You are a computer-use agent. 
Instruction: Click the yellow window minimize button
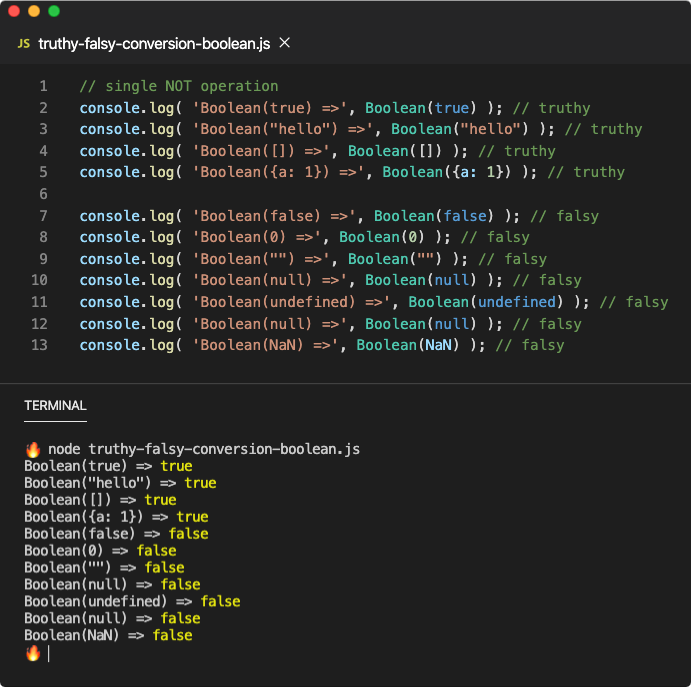tap(34, 11)
